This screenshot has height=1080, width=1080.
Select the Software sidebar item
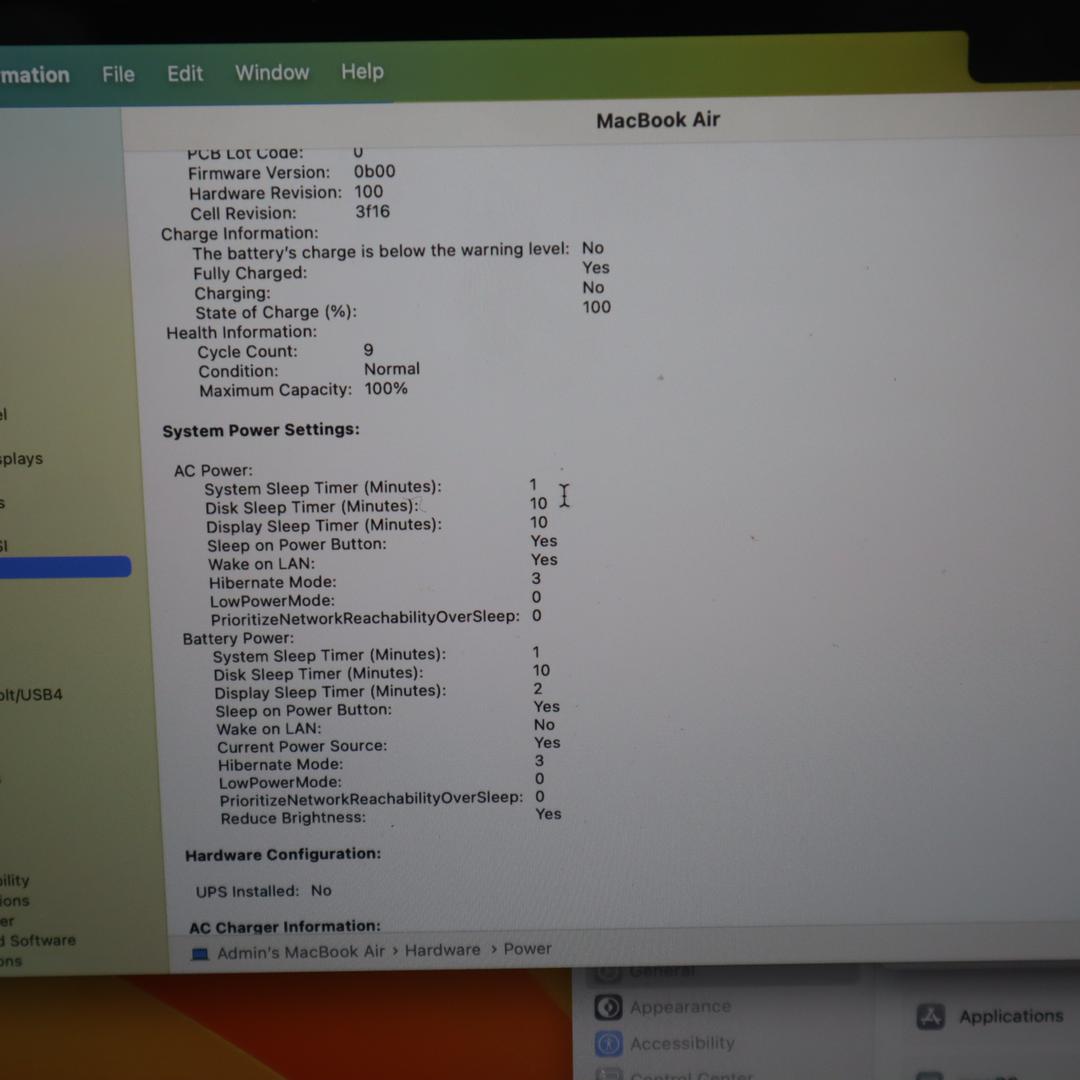tap(38, 941)
